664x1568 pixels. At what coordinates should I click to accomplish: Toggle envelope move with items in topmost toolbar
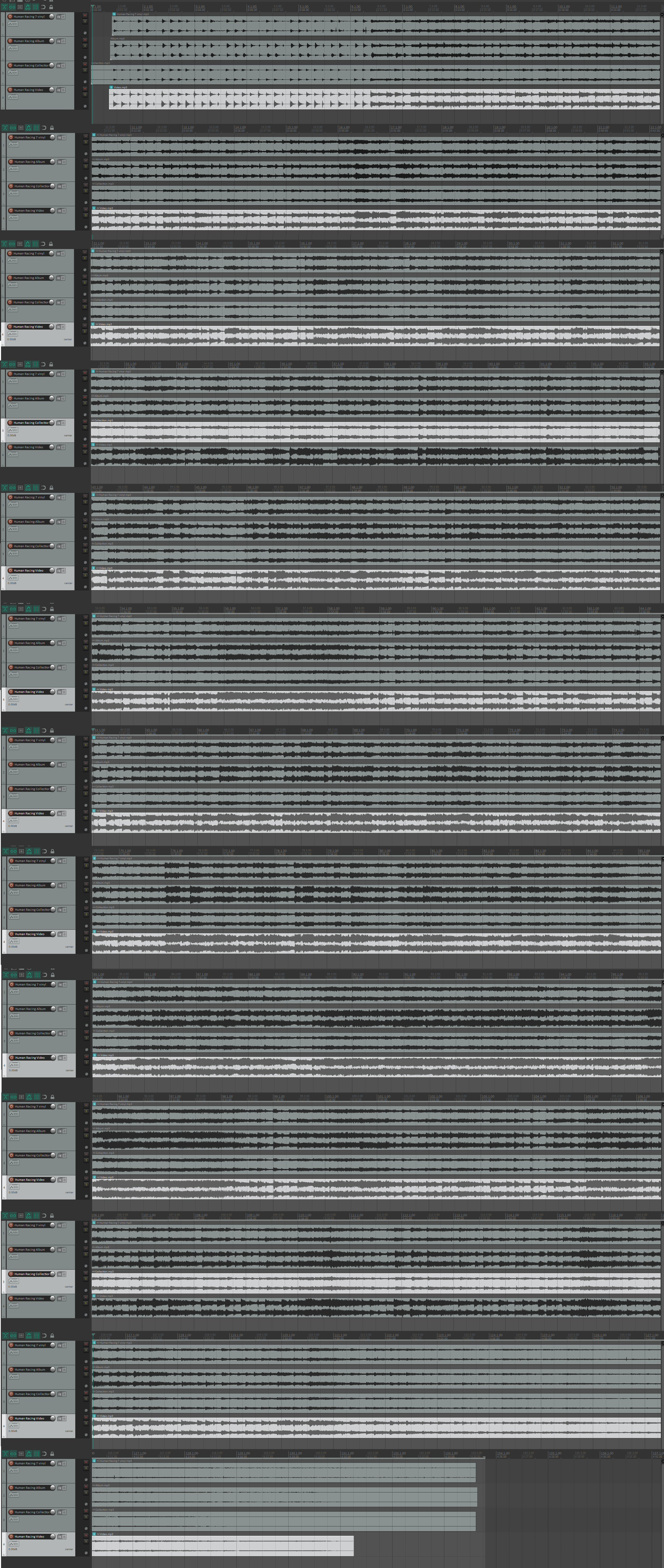(28, 7)
